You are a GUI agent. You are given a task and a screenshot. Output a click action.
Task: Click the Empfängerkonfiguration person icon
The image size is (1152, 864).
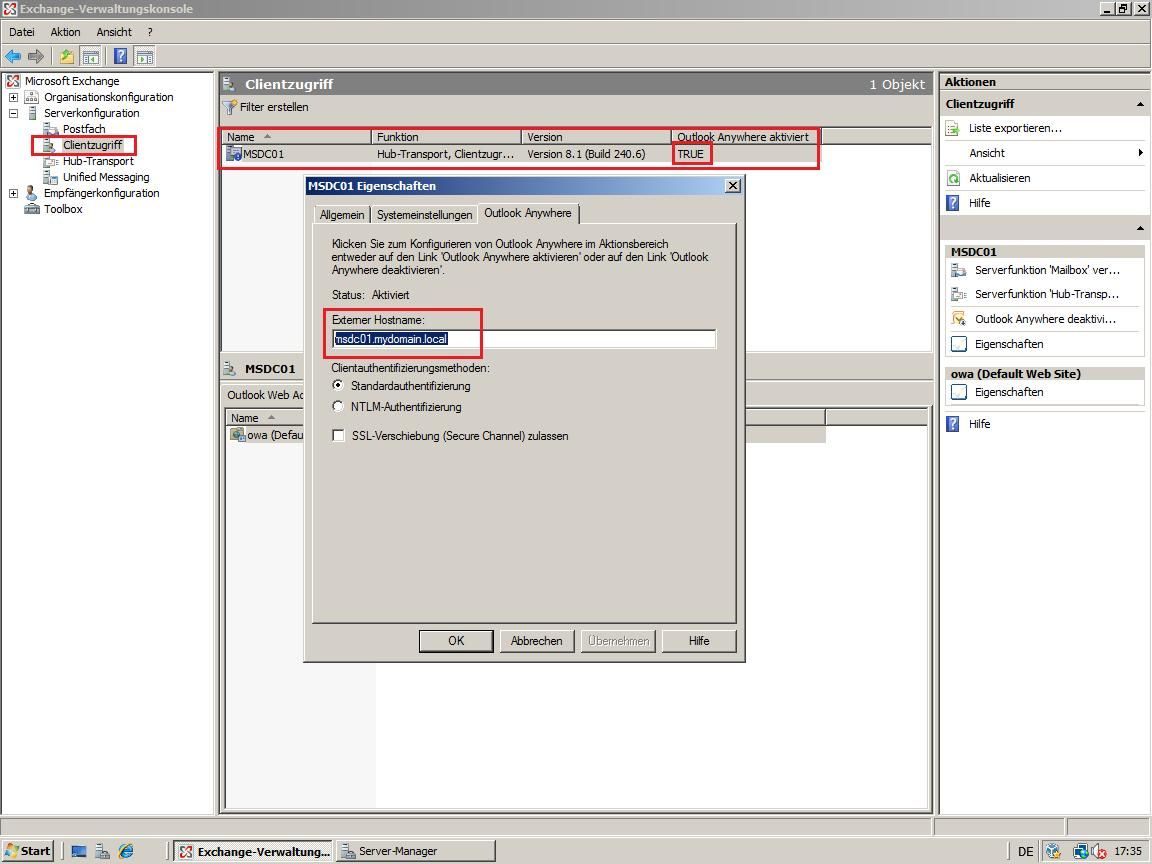point(32,193)
